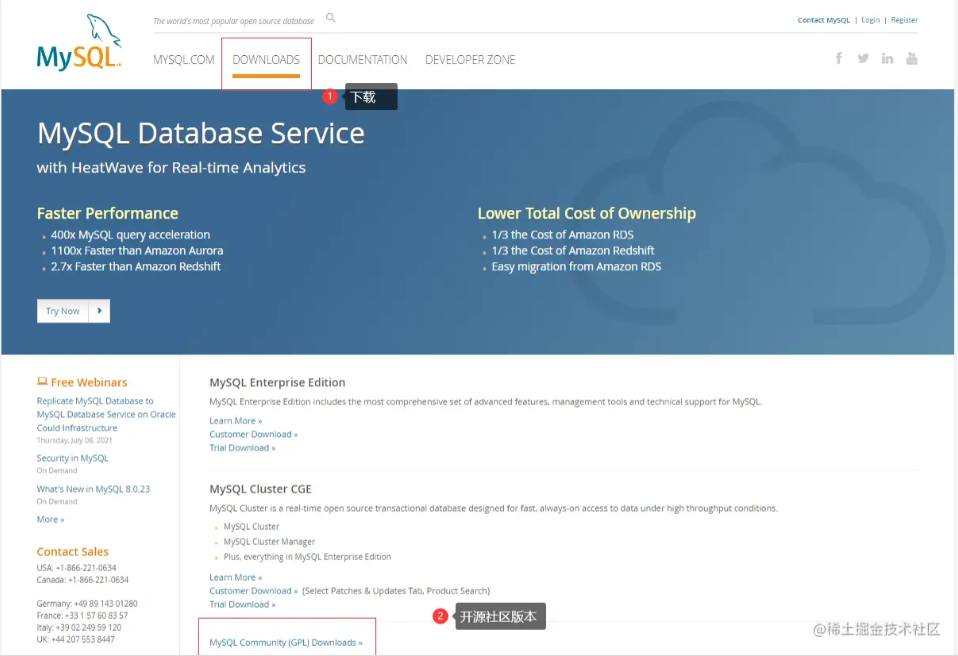Expand webinars list with More link

[50, 519]
